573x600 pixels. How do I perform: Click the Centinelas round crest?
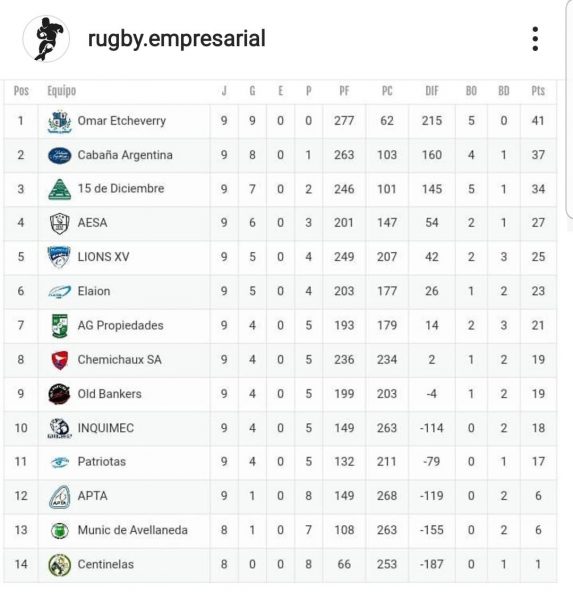(x=59, y=564)
